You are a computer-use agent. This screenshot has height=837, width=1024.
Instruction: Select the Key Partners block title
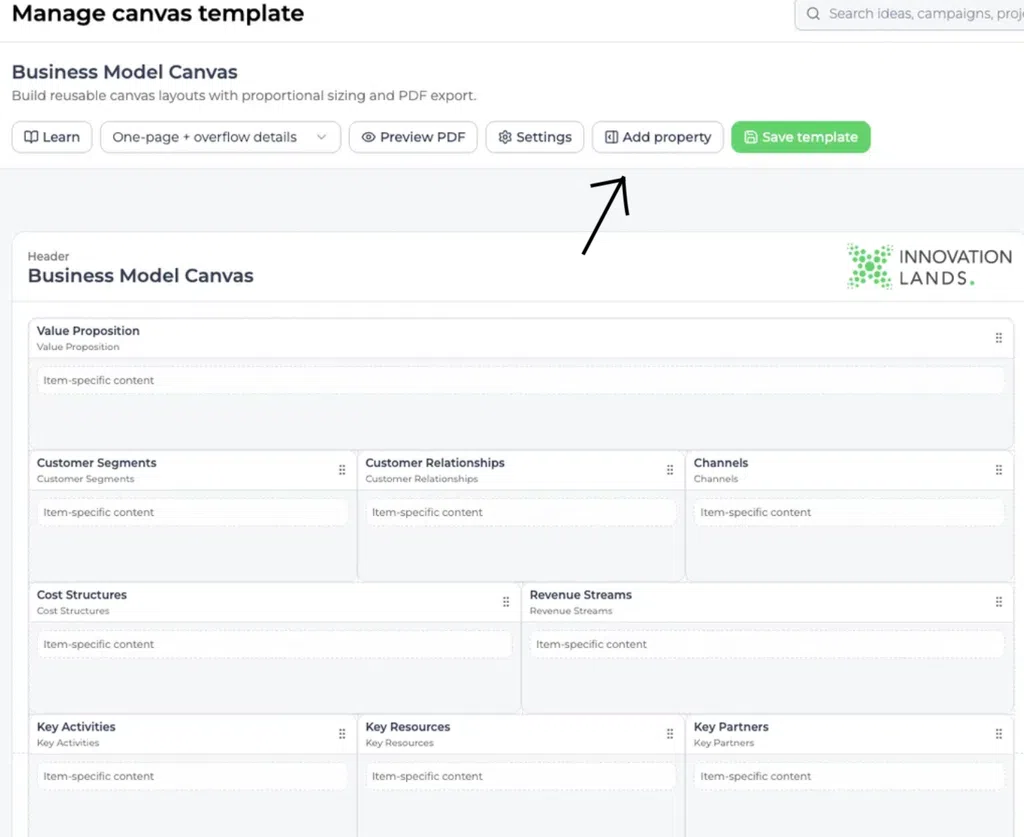tap(731, 727)
